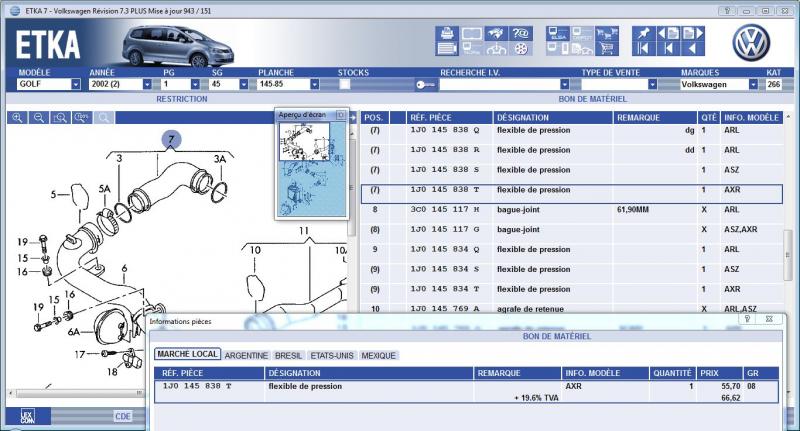This screenshot has height=431, width=800.
Task: Click the wheel rim icon
Action: (521, 48)
